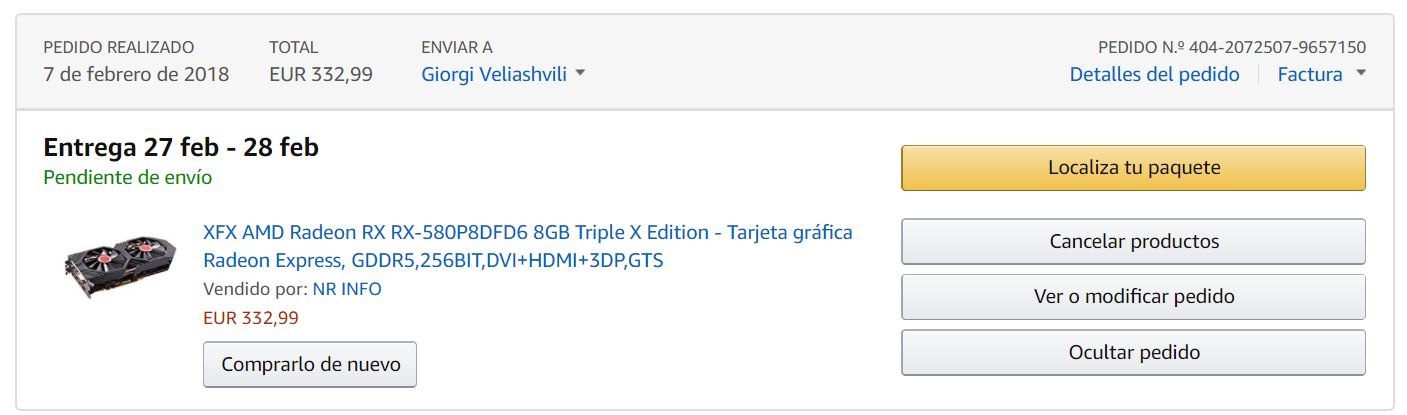Screen dimensions: 1407x415
Task: Open the Detalles del pedido link
Action: coord(1154,74)
